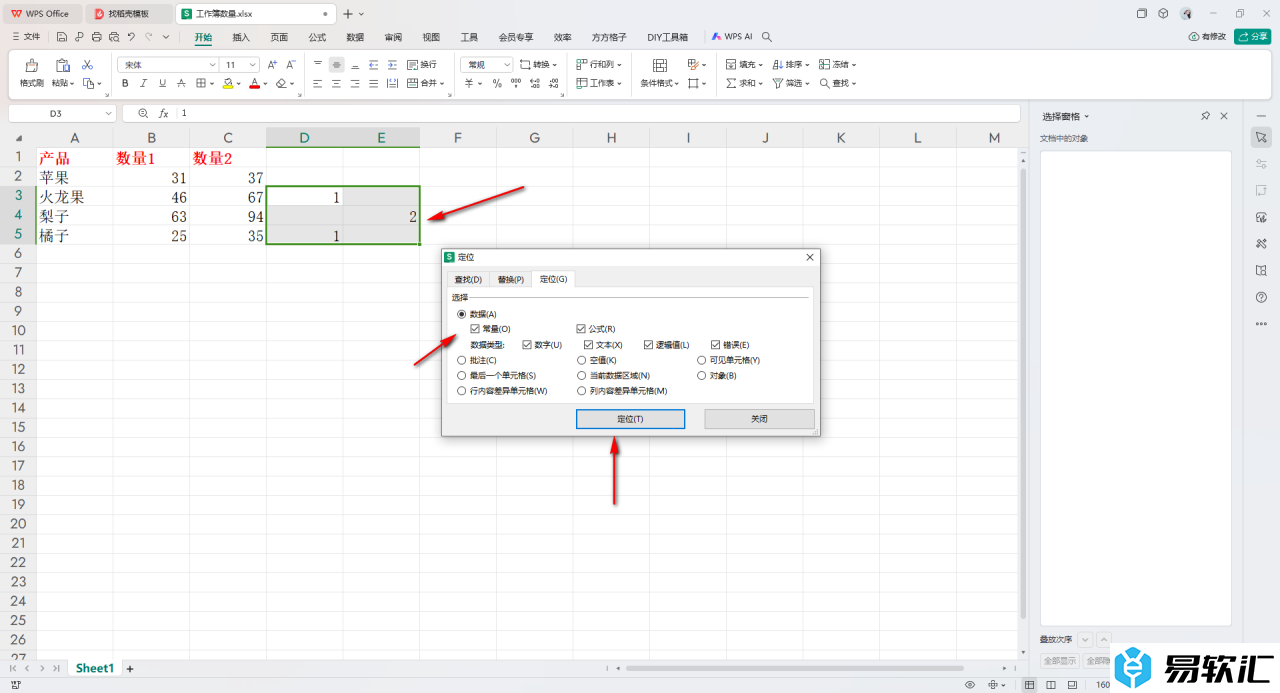Uncheck the 常量(O) checkbox
The width and height of the screenshot is (1280, 693).
475,329
